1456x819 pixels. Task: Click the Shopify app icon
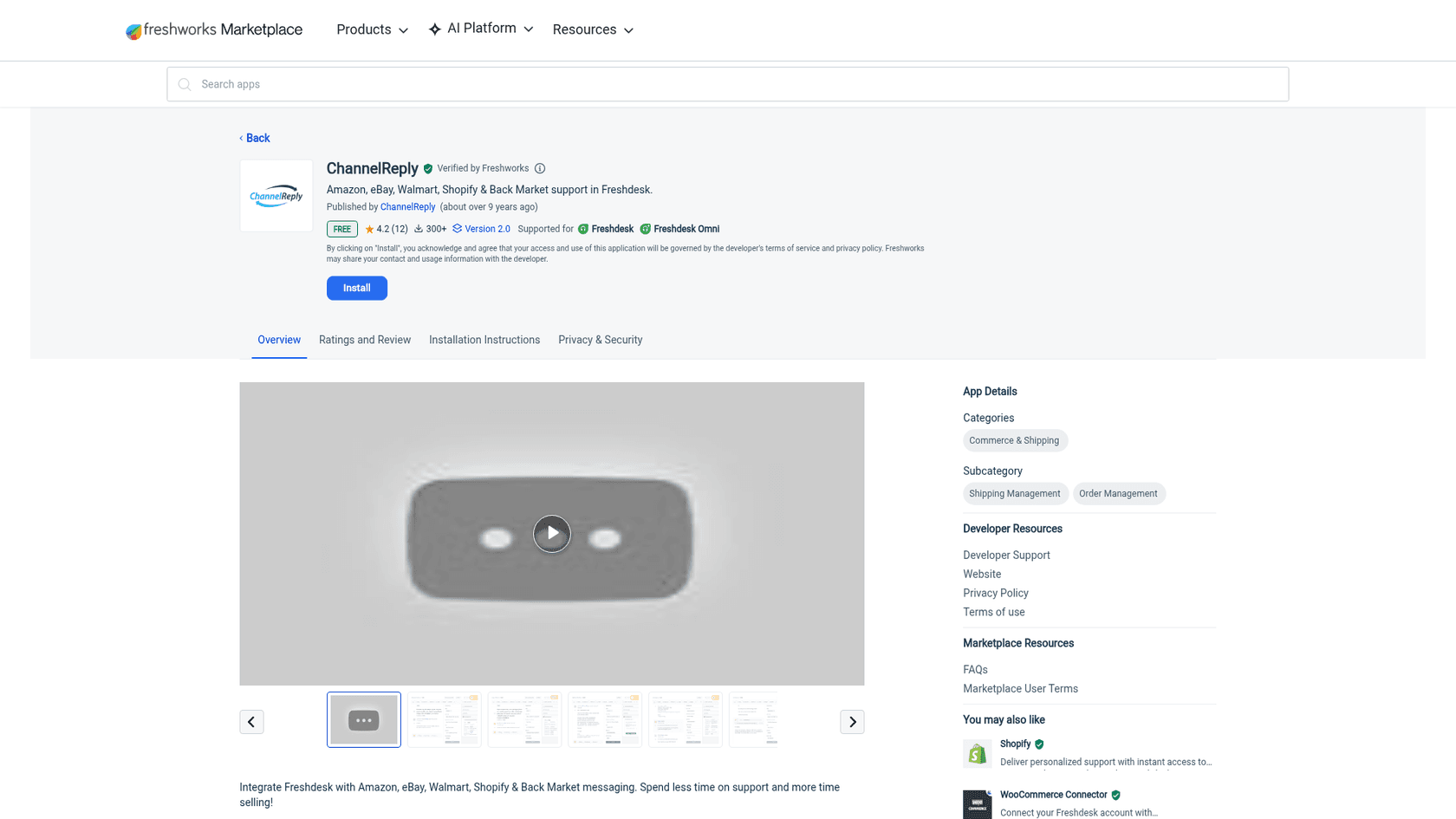978,754
